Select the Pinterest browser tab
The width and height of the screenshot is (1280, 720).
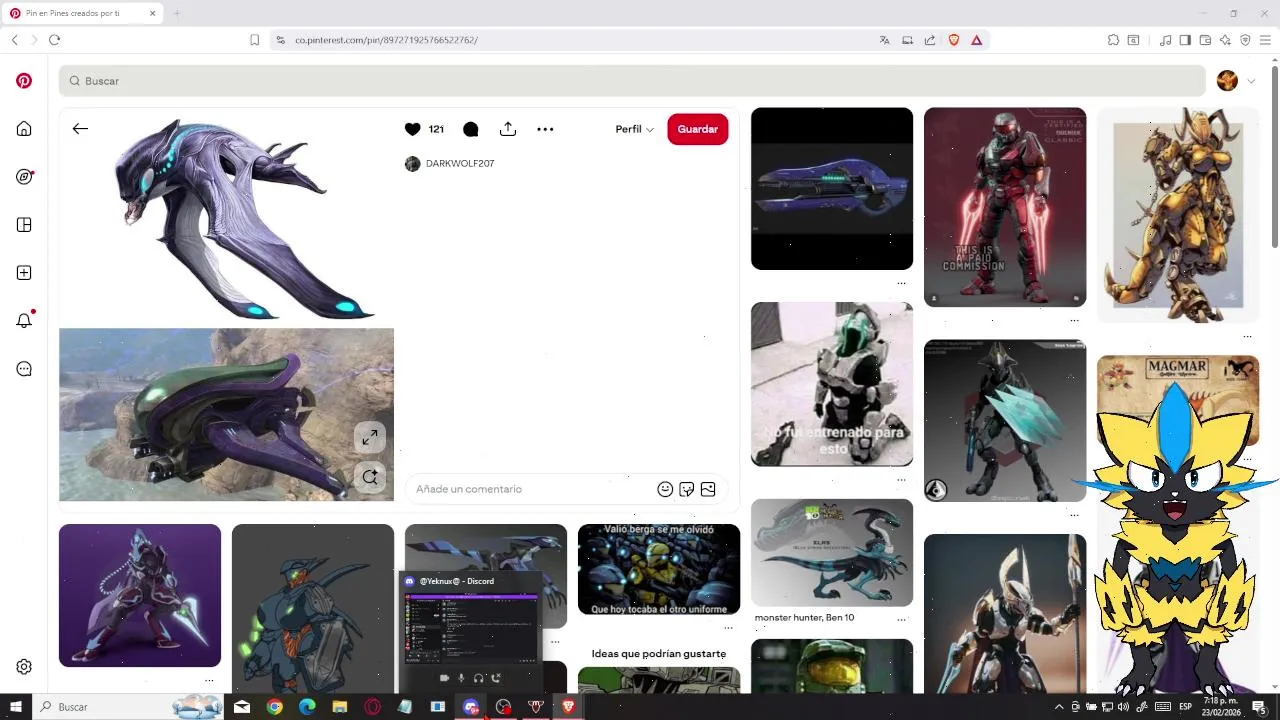[x=82, y=13]
